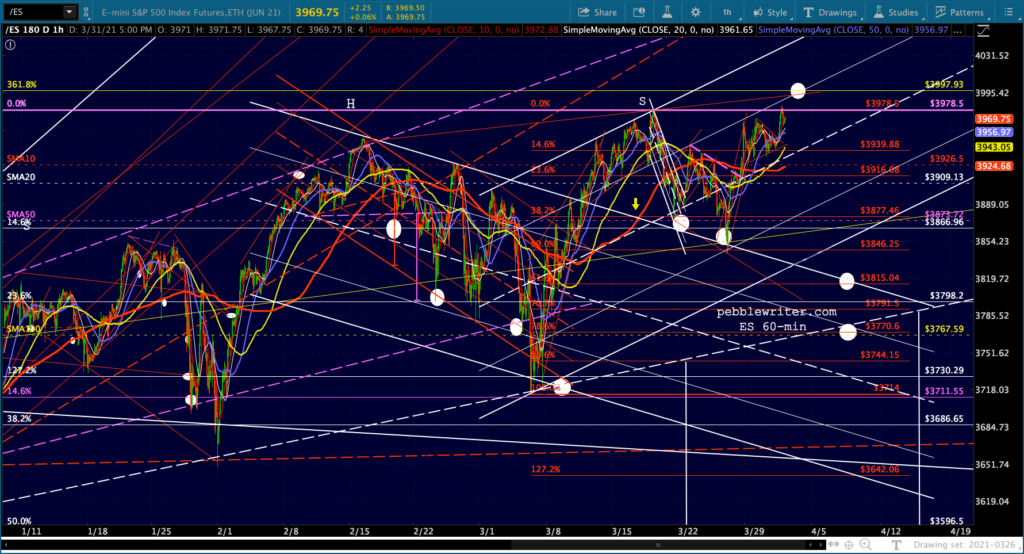This screenshot has width=1024, height=554.
Task: Click the /ES symbol input field
Action: pyautogui.click(x=33, y=12)
